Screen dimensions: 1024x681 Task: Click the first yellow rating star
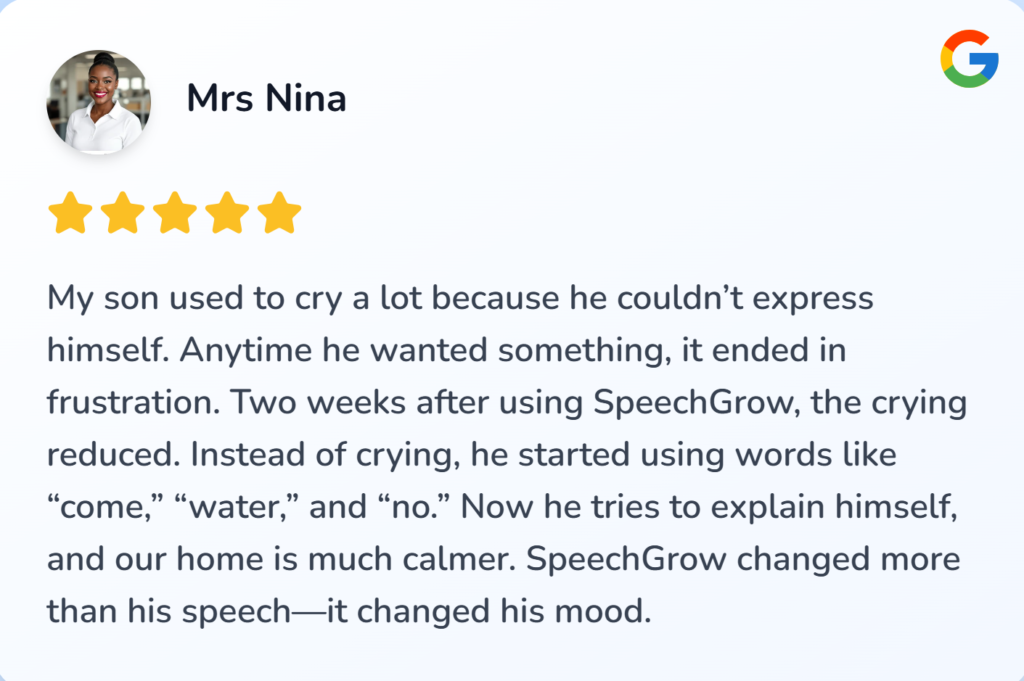coord(70,214)
